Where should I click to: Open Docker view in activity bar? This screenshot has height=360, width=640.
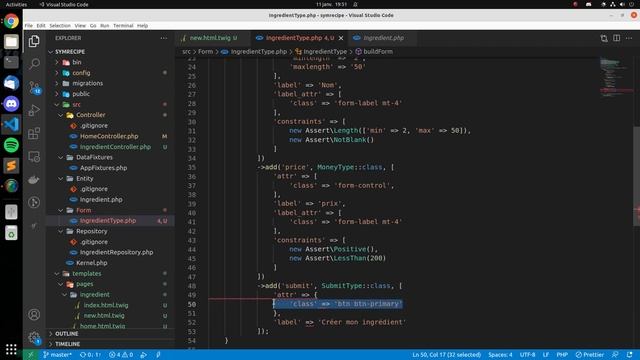coord(34,180)
